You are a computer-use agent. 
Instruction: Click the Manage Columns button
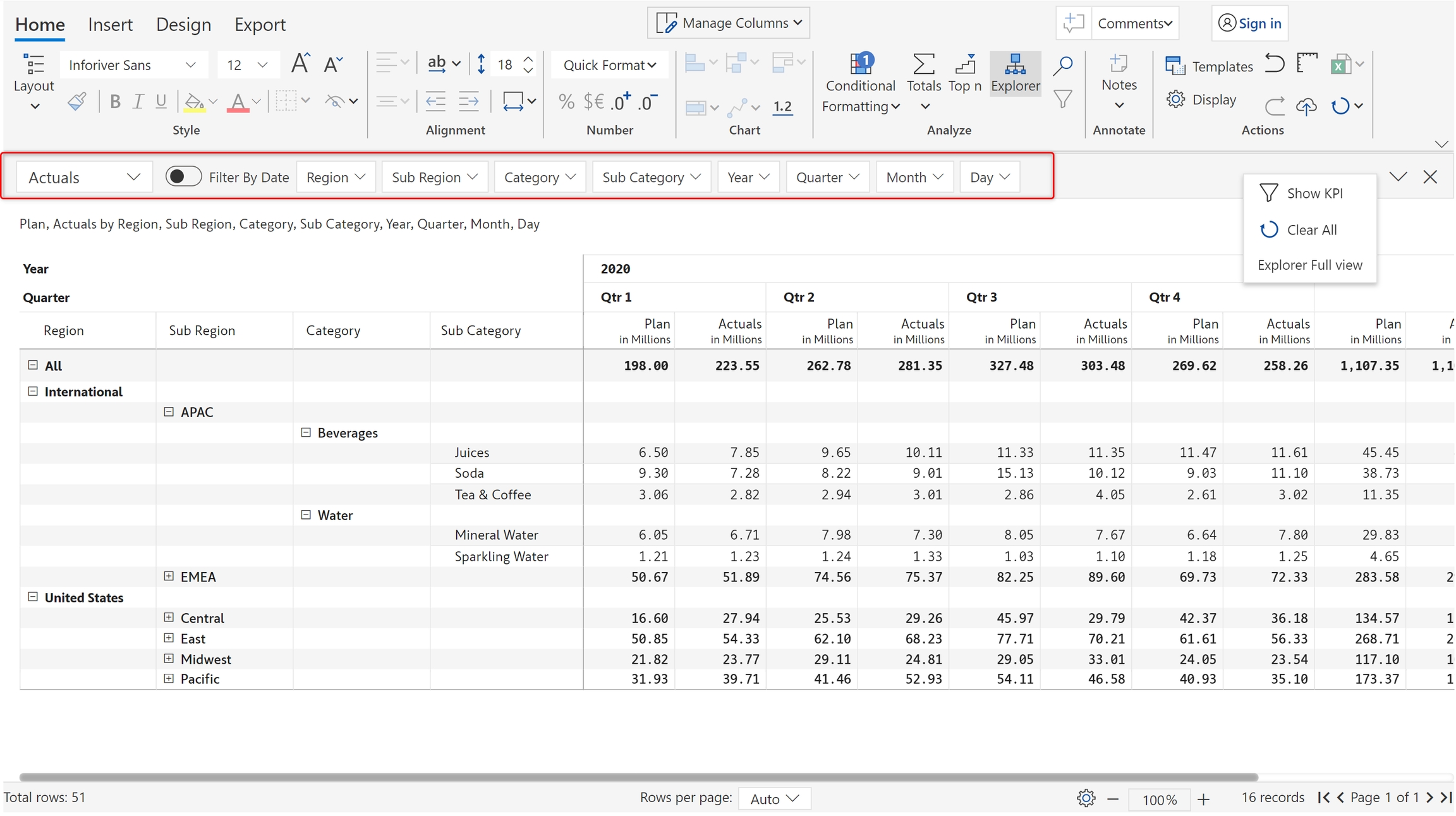[x=729, y=23]
